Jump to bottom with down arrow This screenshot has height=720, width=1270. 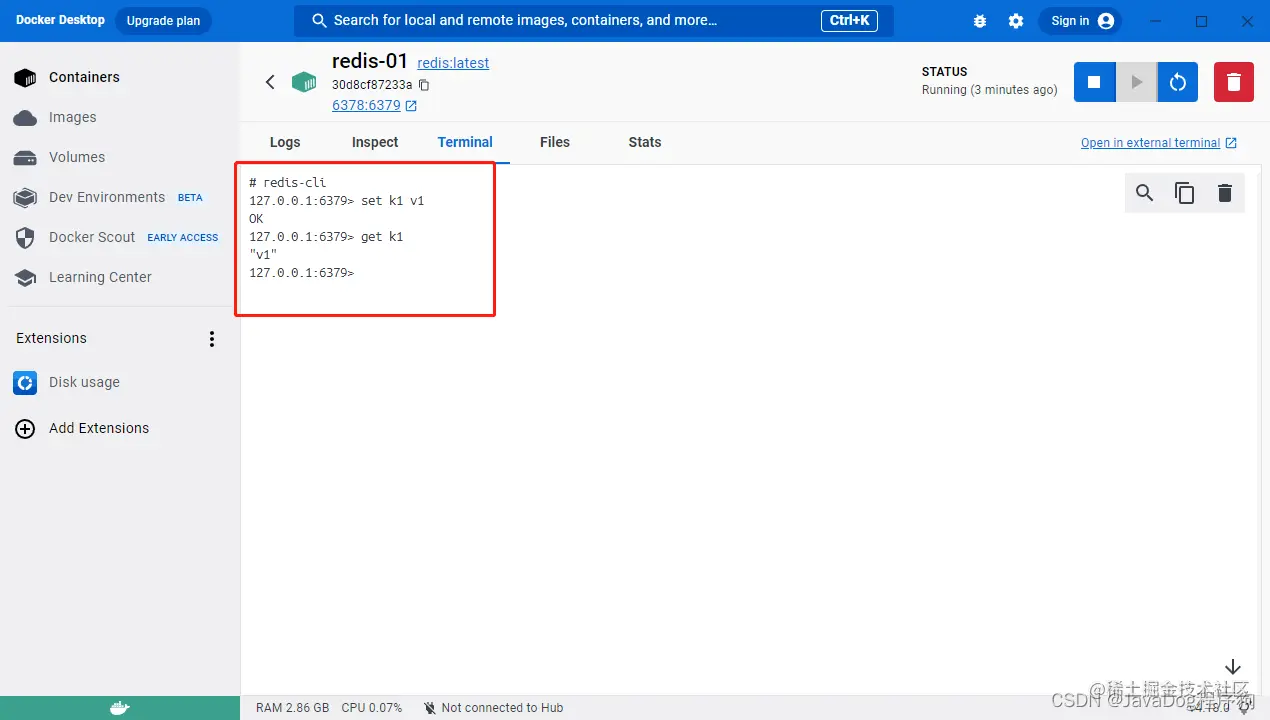click(x=1233, y=667)
